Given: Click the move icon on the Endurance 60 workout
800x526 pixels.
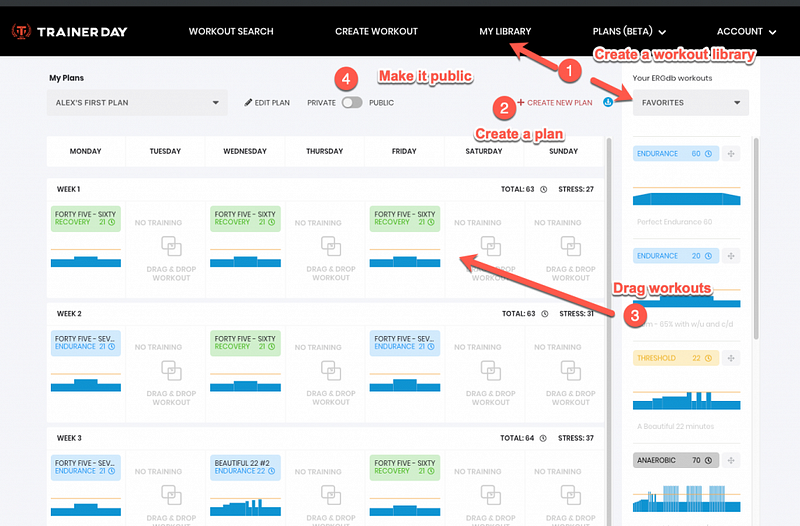Looking at the screenshot, I should click(x=731, y=154).
